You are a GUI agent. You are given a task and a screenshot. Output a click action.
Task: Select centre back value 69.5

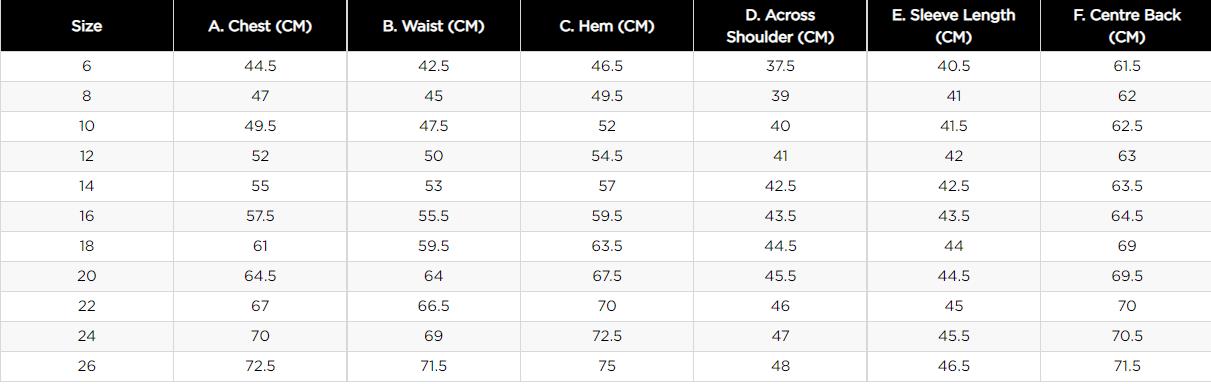point(1127,276)
